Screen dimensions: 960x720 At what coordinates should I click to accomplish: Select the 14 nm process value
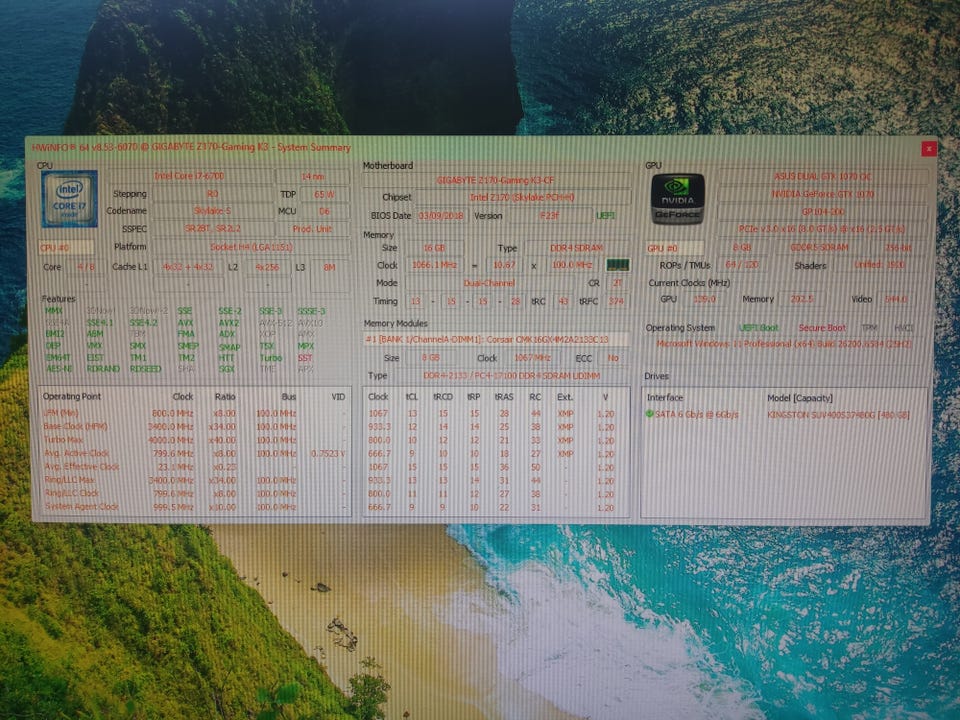point(313,176)
